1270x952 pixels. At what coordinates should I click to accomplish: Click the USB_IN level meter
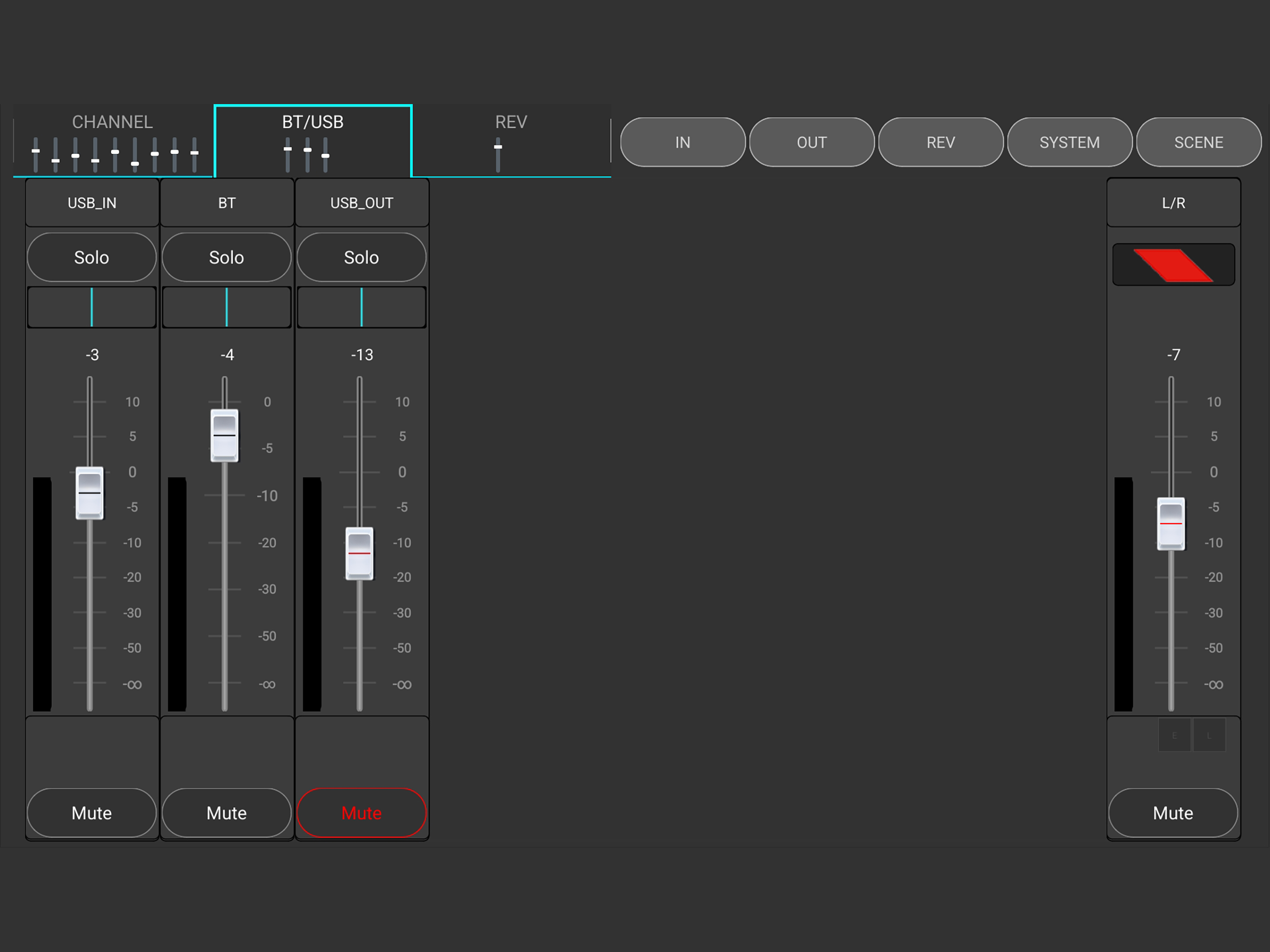(42, 594)
